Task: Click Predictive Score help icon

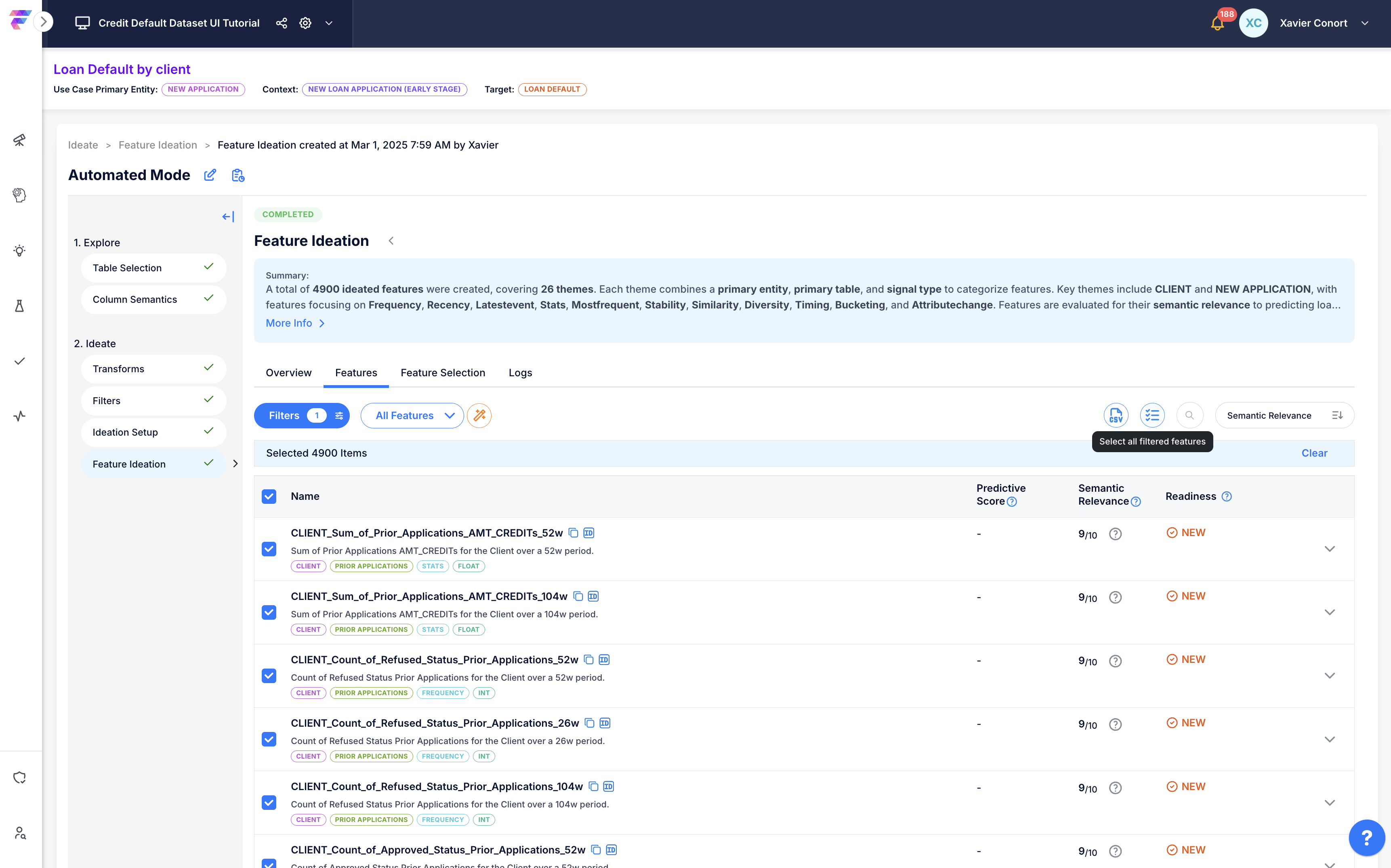Action: pyautogui.click(x=1012, y=502)
